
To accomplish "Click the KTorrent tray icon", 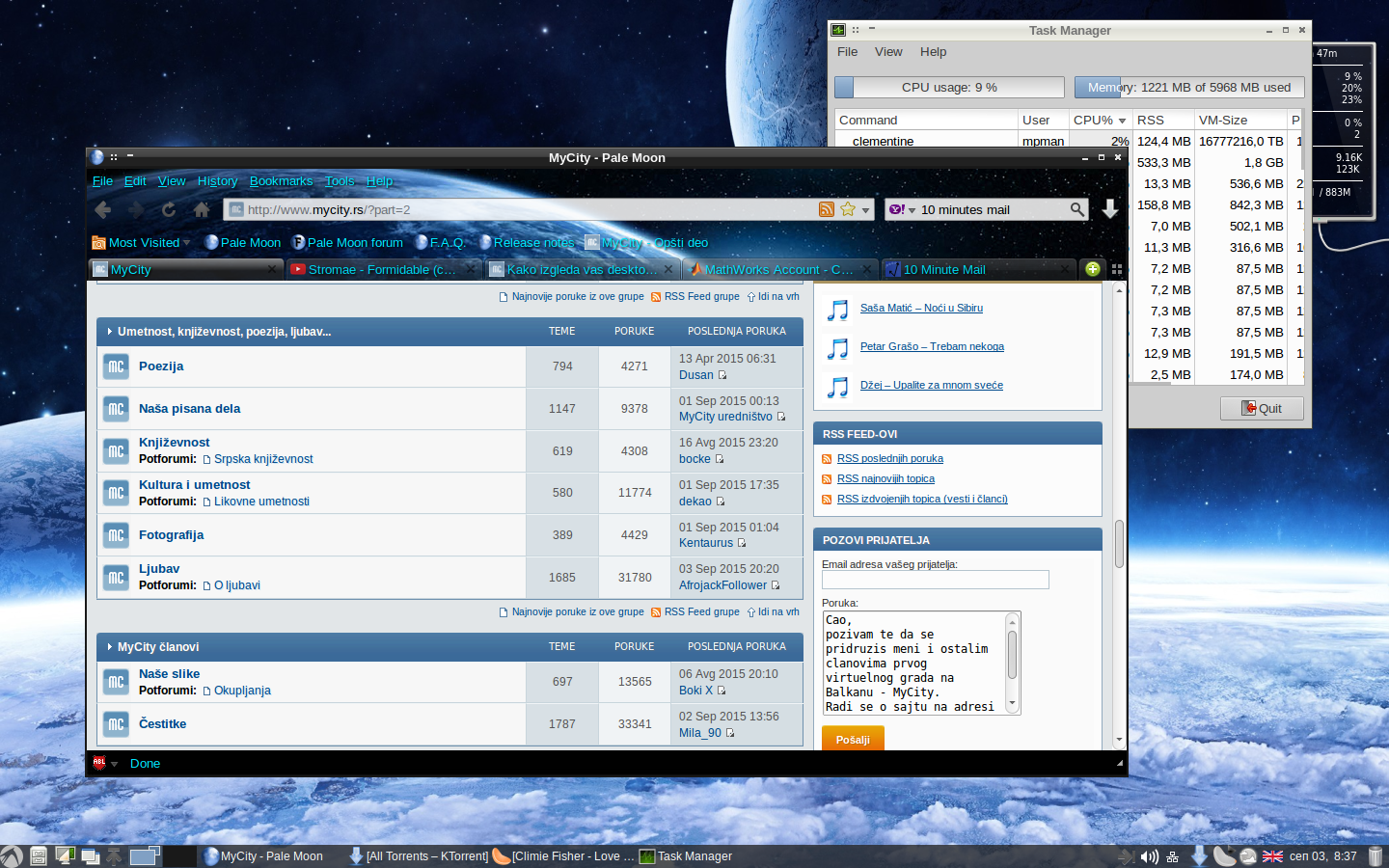I will pyautogui.click(x=1199, y=855).
